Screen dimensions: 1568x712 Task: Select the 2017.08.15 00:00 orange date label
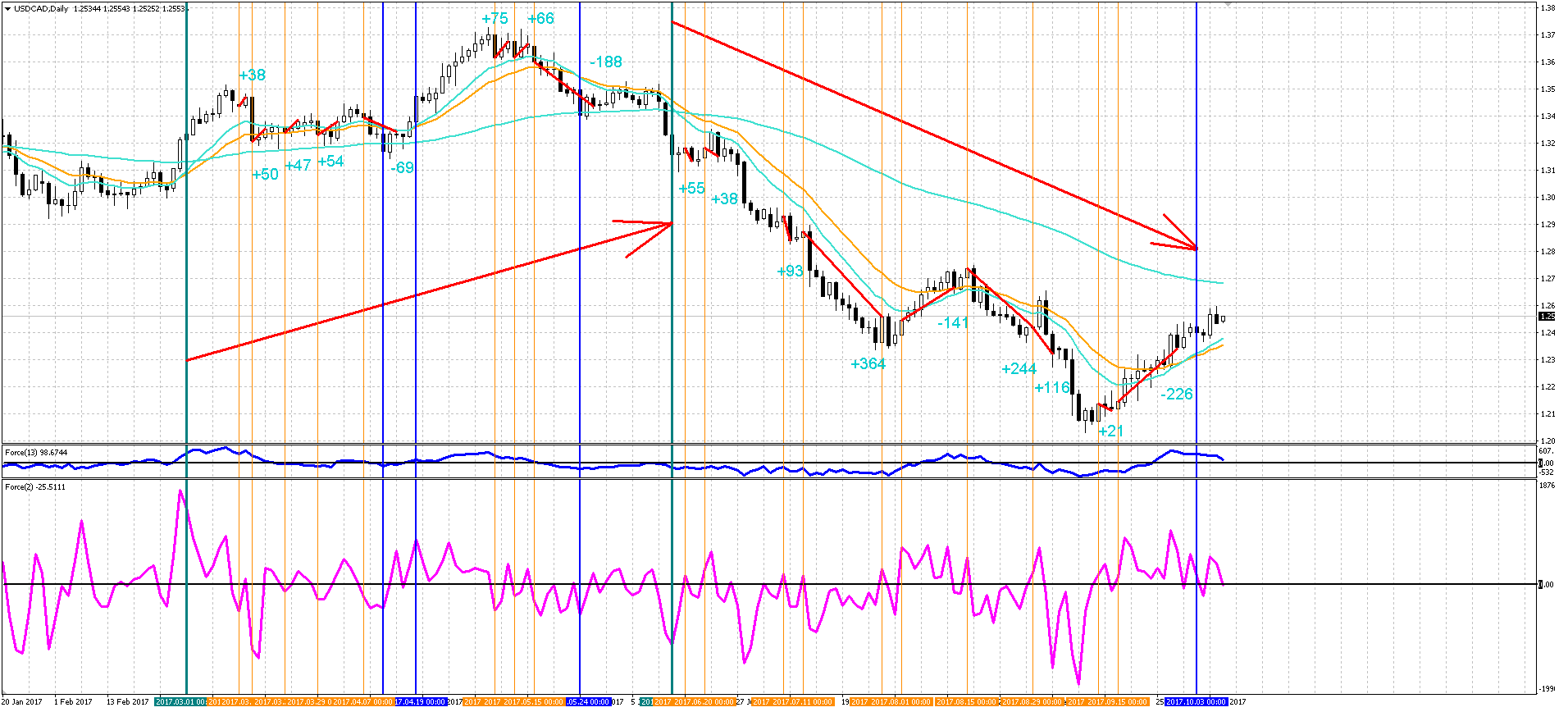(x=967, y=702)
